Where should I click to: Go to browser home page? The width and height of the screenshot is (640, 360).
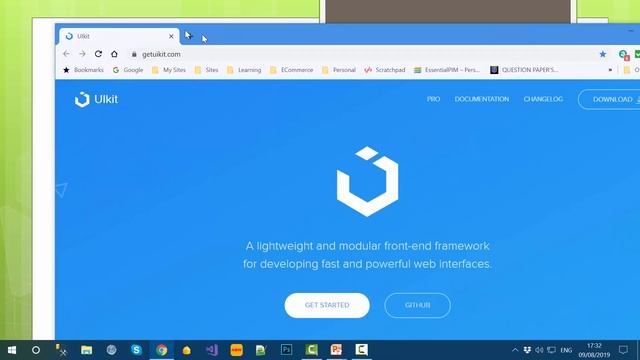pyautogui.click(x=114, y=54)
